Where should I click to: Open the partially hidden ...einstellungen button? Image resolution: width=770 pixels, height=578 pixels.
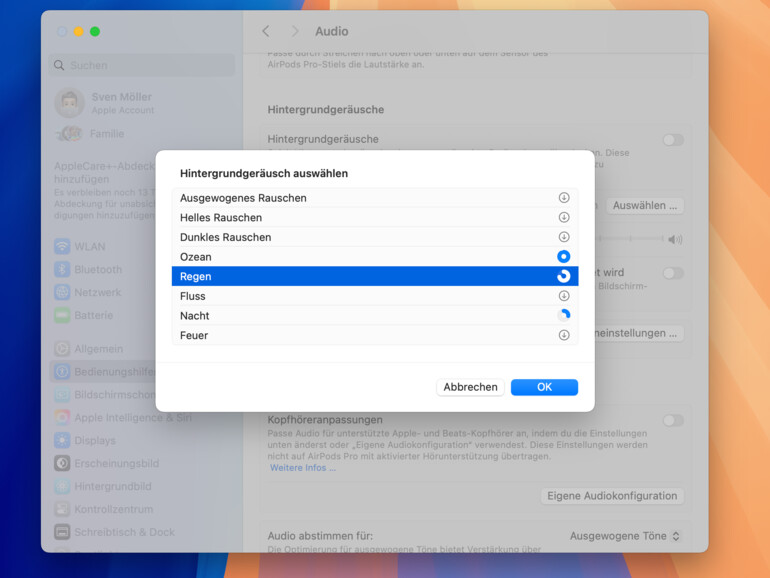coord(637,333)
